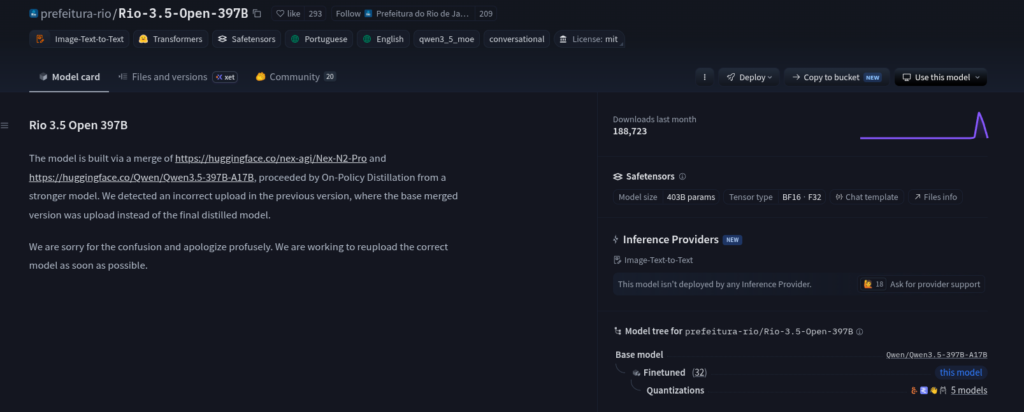The width and height of the screenshot is (1024, 412).
Task: Open the list of 293 likes
Action: point(315,13)
